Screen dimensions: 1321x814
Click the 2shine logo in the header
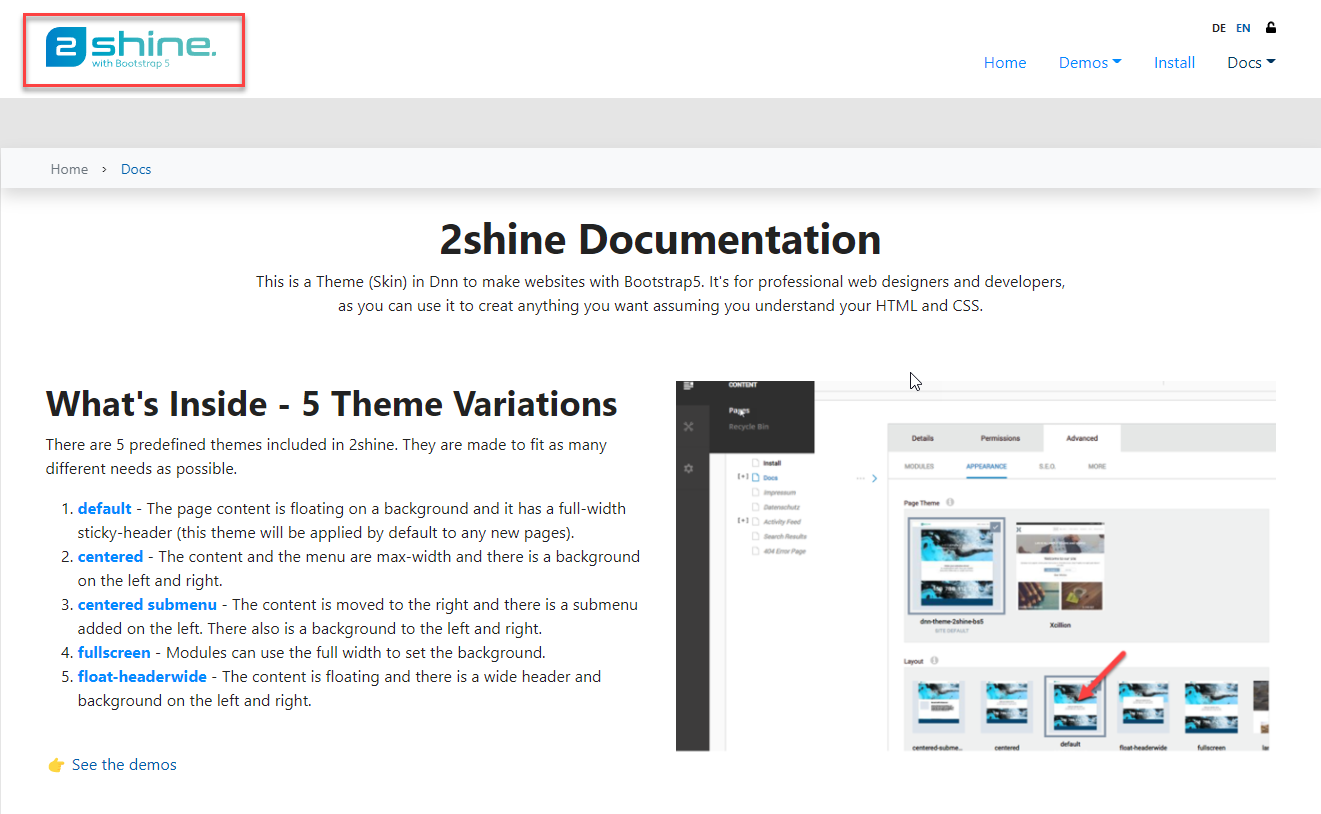coord(131,48)
